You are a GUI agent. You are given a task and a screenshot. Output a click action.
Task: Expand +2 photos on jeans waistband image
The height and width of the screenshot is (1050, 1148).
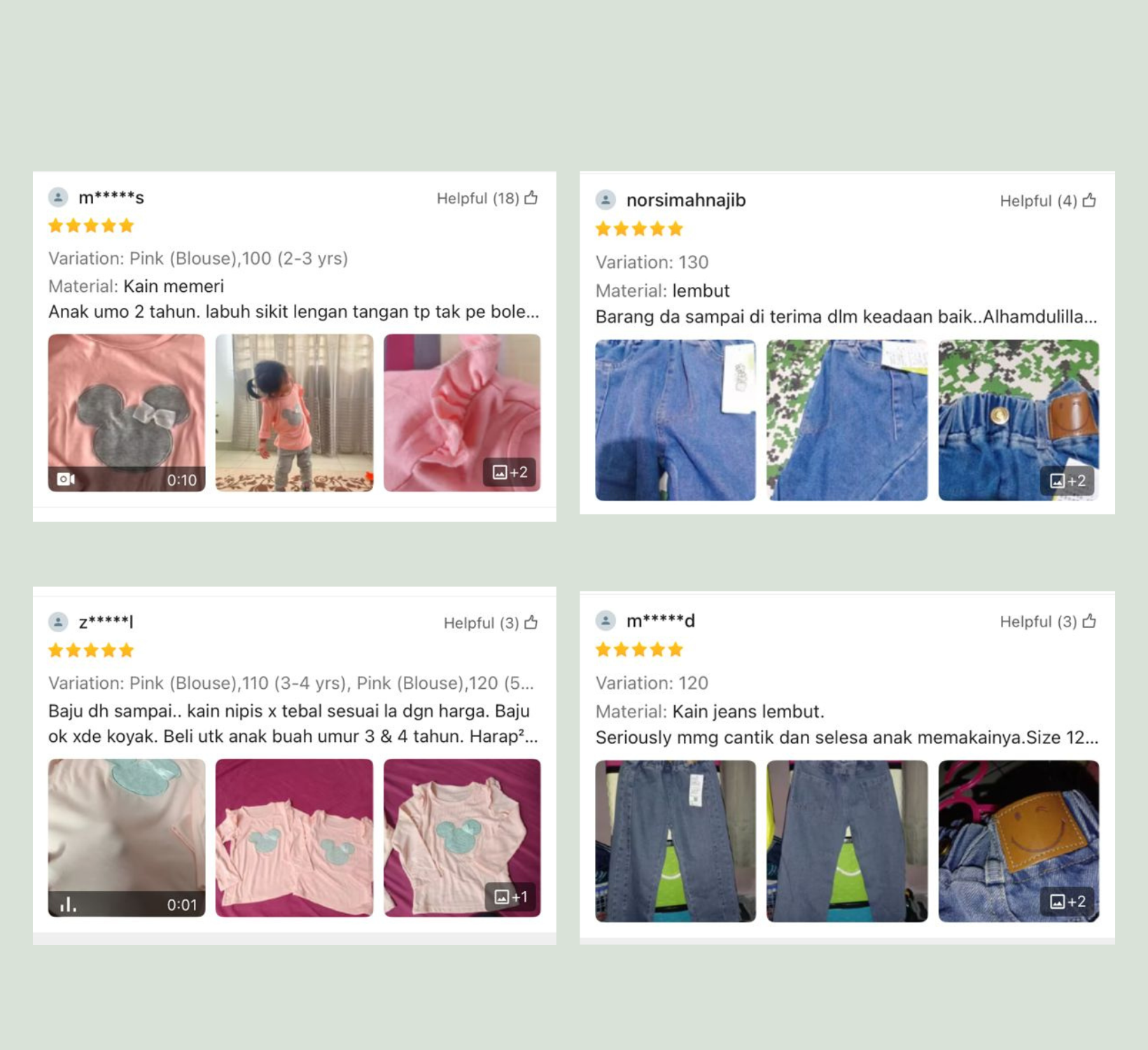click(x=1067, y=481)
